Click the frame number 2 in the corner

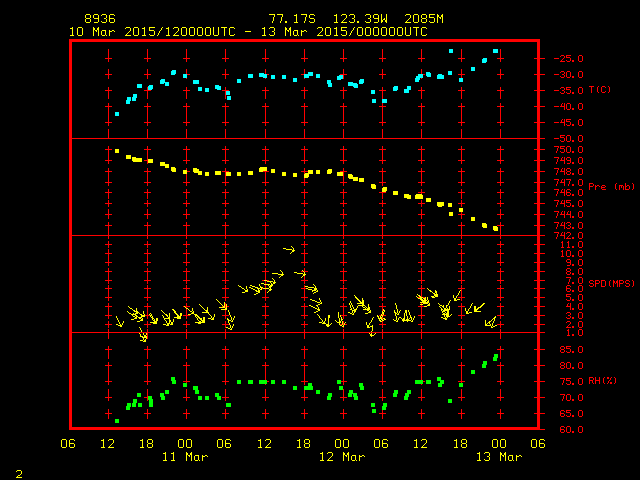click(19, 474)
